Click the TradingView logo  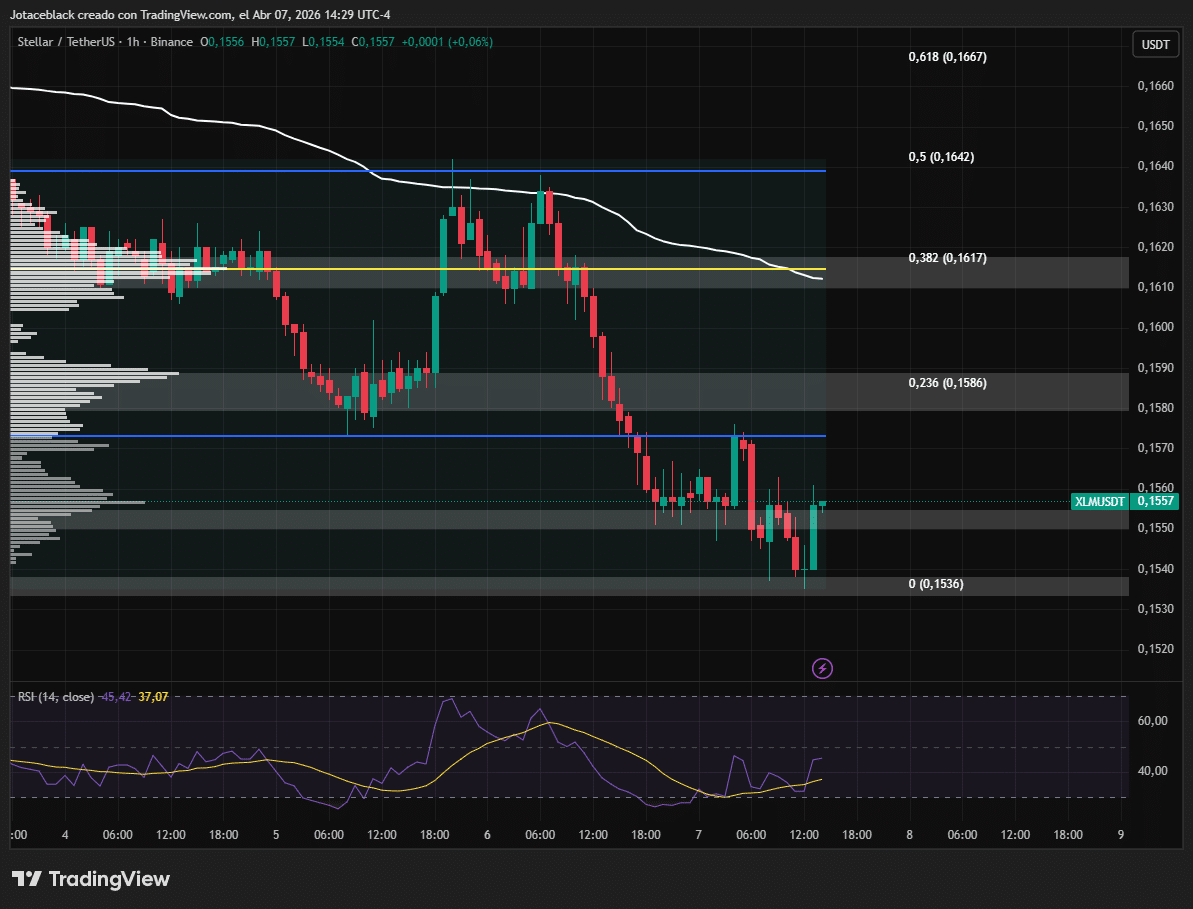[91, 879]
